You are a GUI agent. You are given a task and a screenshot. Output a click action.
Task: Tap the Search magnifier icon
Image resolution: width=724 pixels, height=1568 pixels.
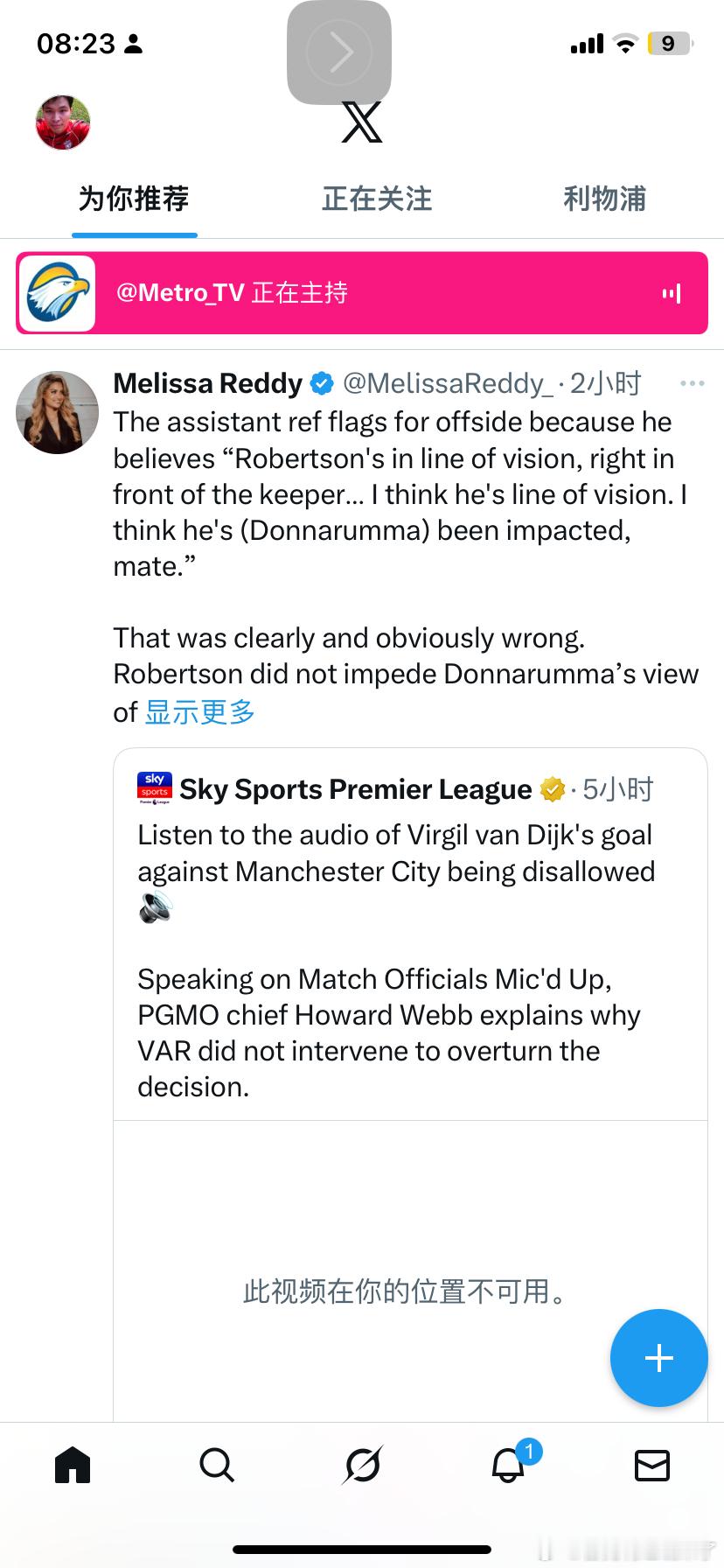(217, 1464)
